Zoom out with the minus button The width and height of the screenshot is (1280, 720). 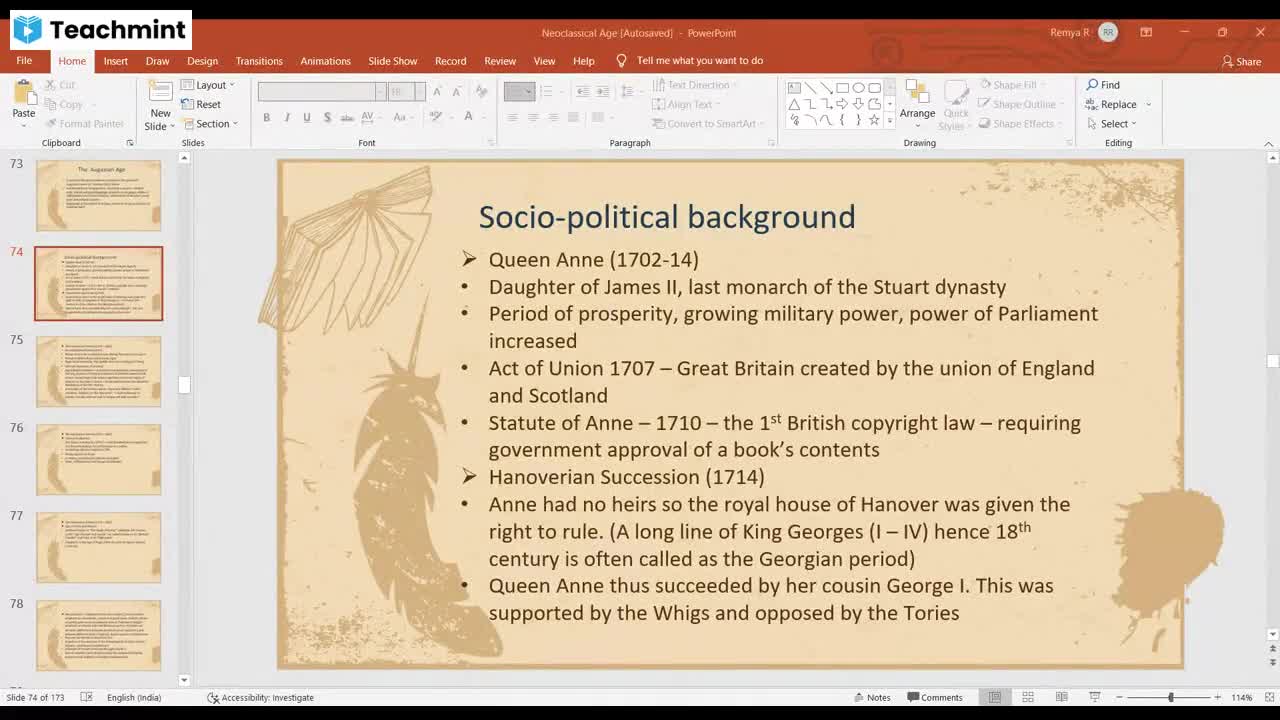(1119, 697)
